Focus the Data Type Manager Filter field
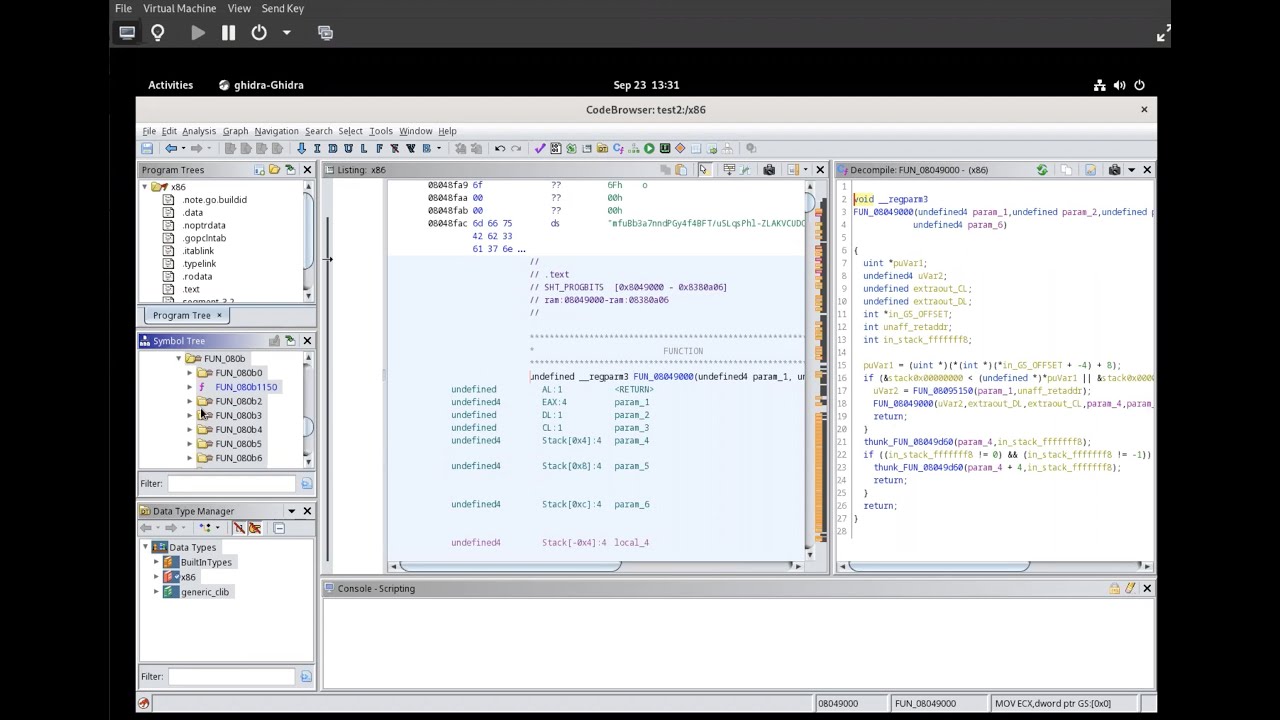The image size is (1280, 720). pos(231,677)
